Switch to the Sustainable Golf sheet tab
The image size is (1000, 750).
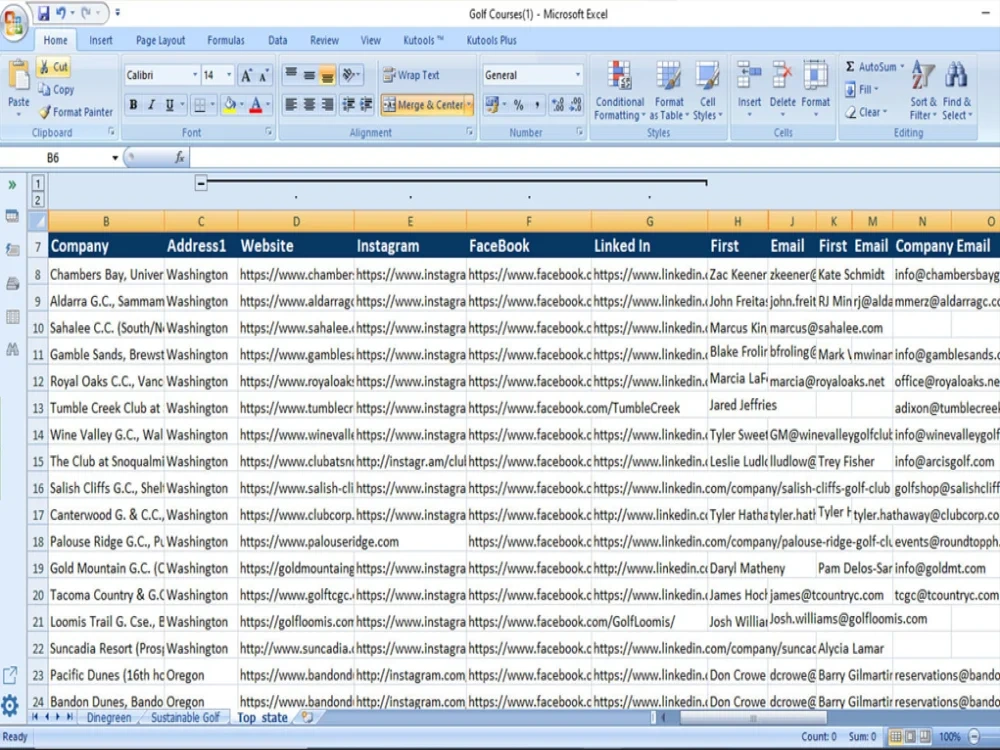pyautogui.click(x=185, y=717)
